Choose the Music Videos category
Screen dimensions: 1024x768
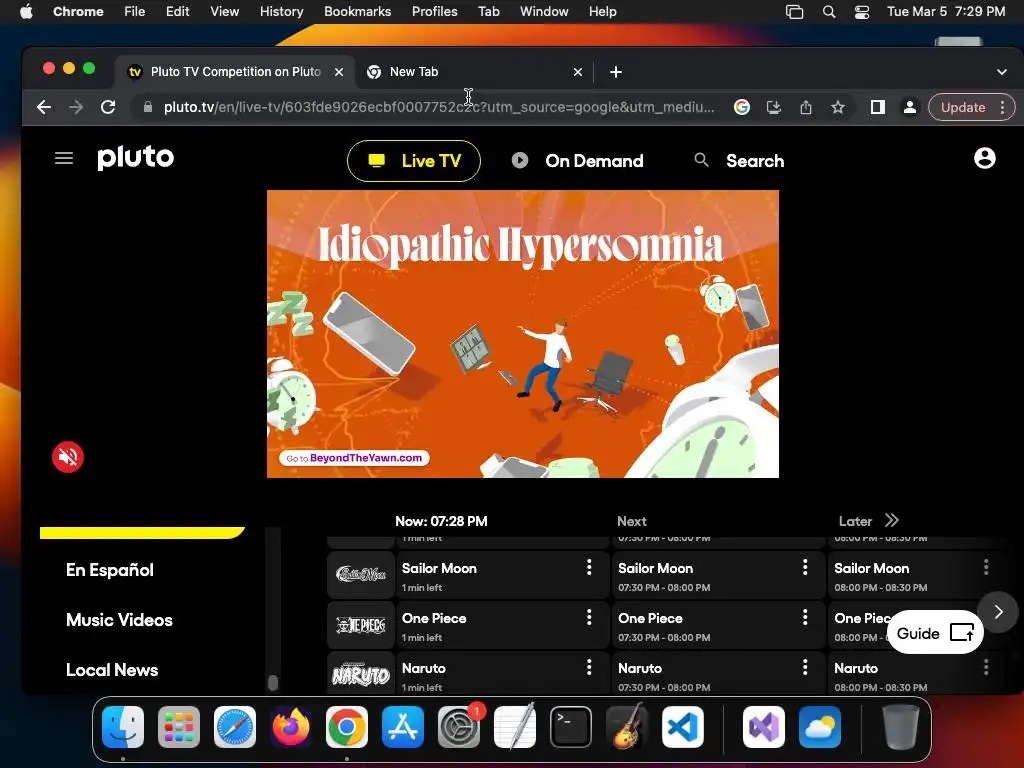pos(120,620)
